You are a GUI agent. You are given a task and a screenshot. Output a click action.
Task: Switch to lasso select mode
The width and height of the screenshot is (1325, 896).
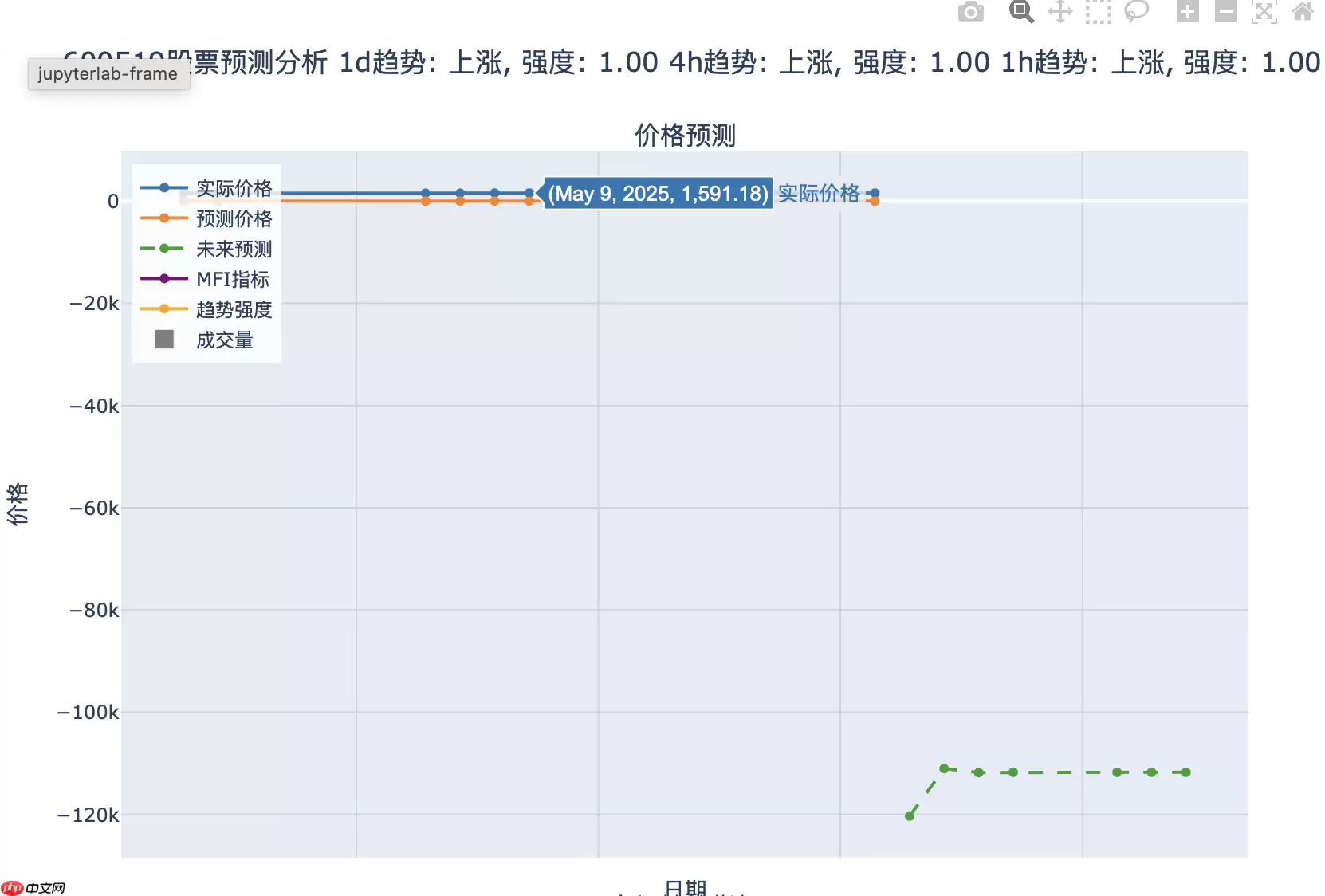tap(1136, 12)
